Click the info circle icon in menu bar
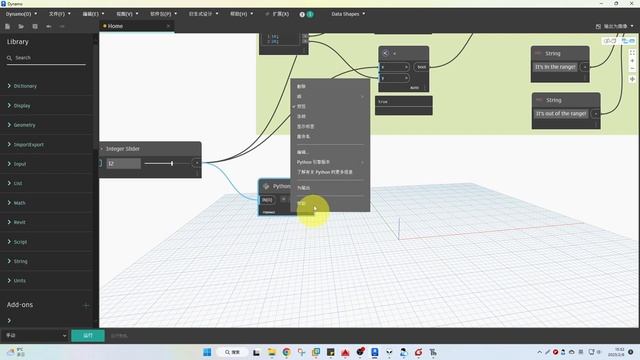640x360 pixels. click(x=302, y=14)
